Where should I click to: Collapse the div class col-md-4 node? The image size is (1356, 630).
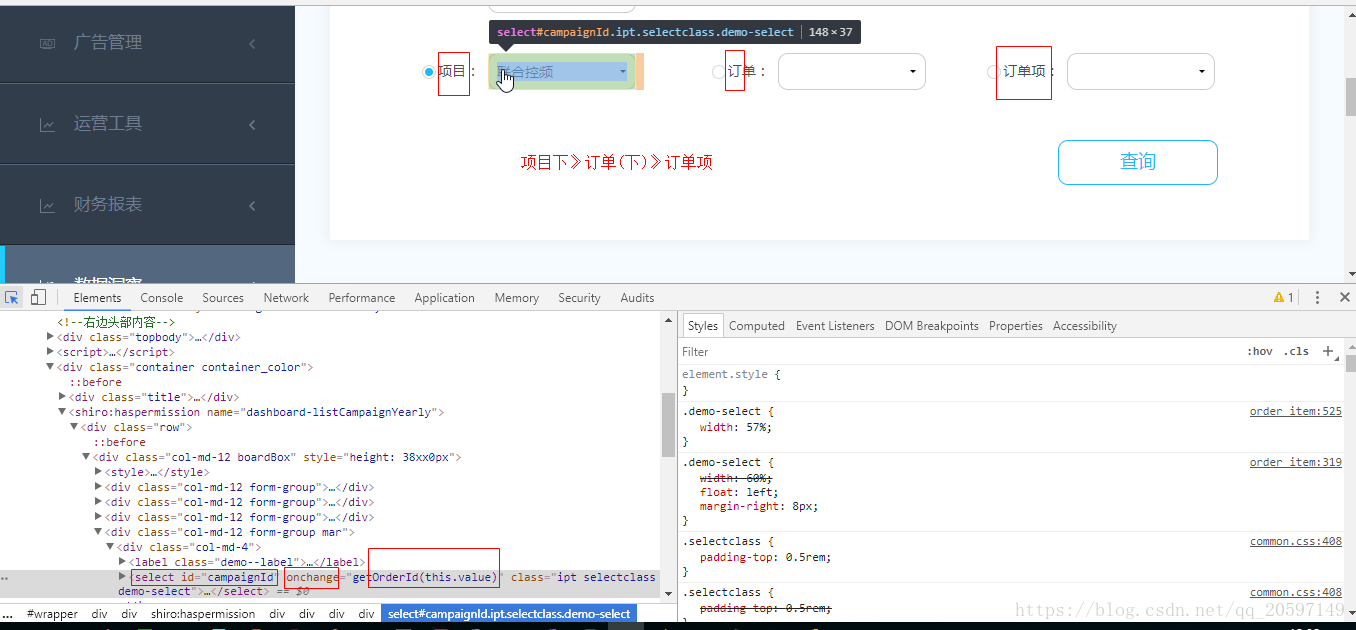(110, 547)
